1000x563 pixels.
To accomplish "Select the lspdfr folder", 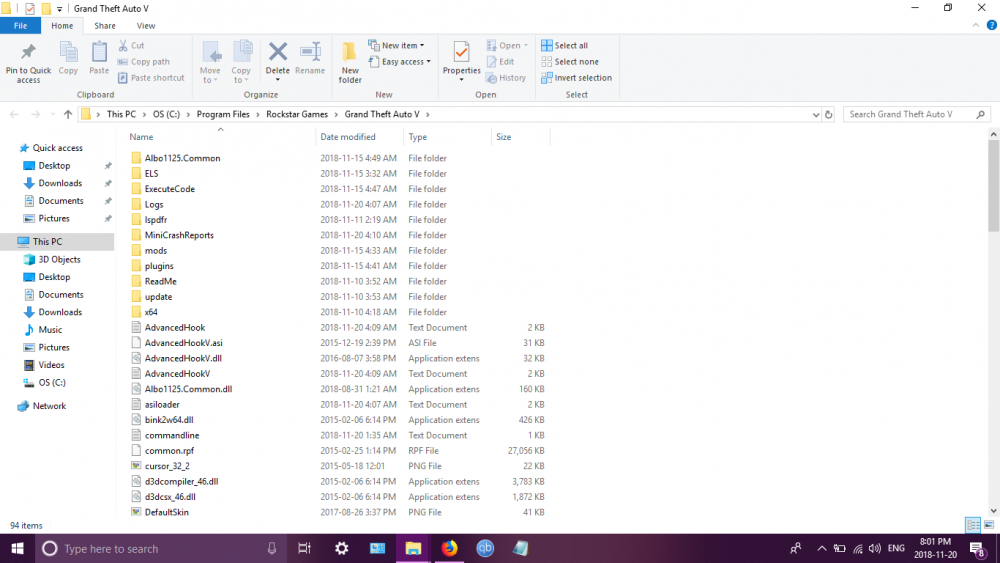I will tap(156, 220).
